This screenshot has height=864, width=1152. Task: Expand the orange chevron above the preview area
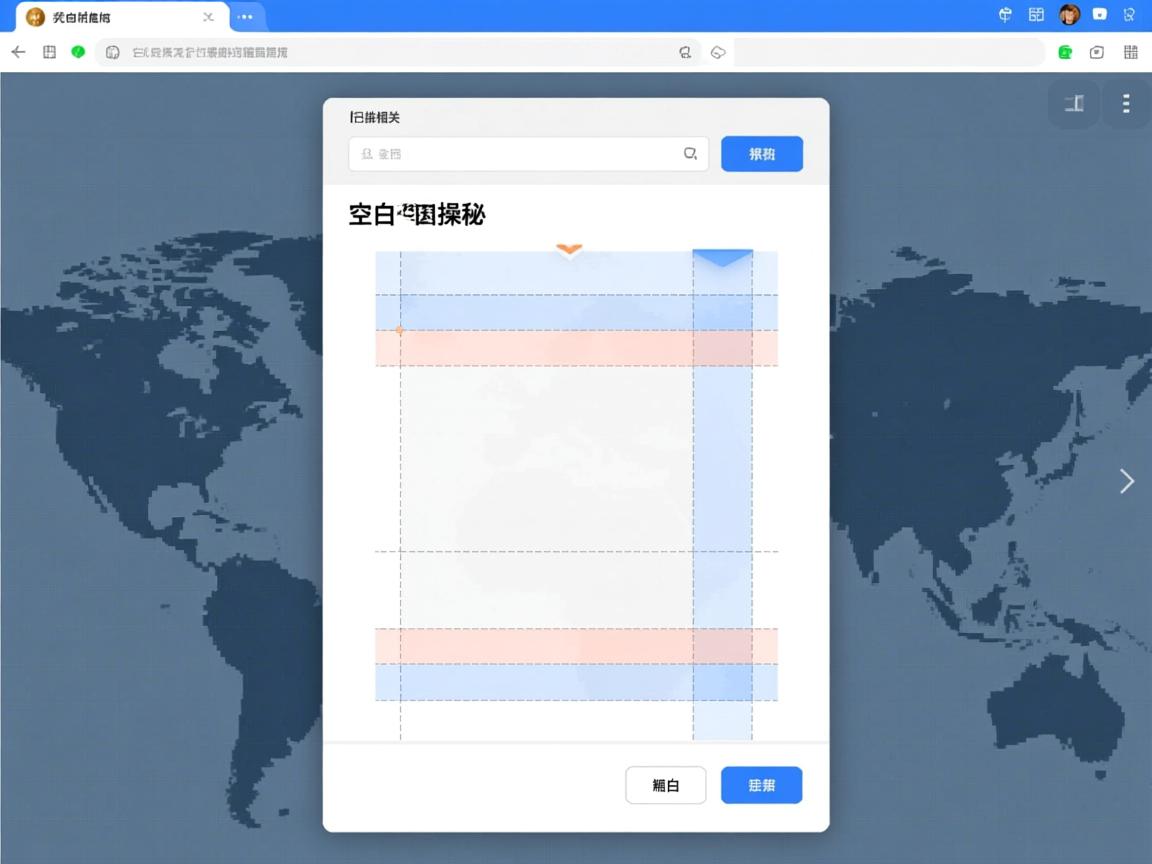(569, 249)
